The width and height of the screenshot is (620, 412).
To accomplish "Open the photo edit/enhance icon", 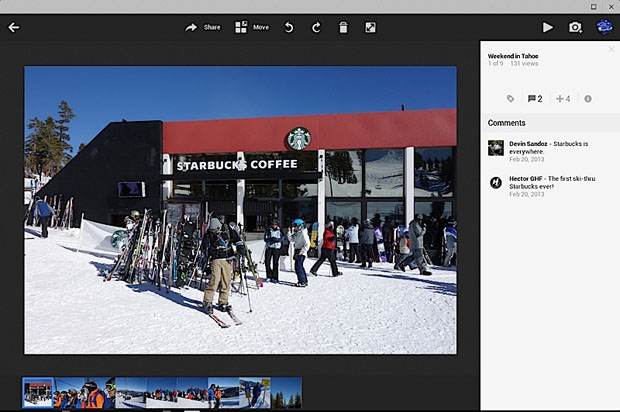I will (370, 27).
